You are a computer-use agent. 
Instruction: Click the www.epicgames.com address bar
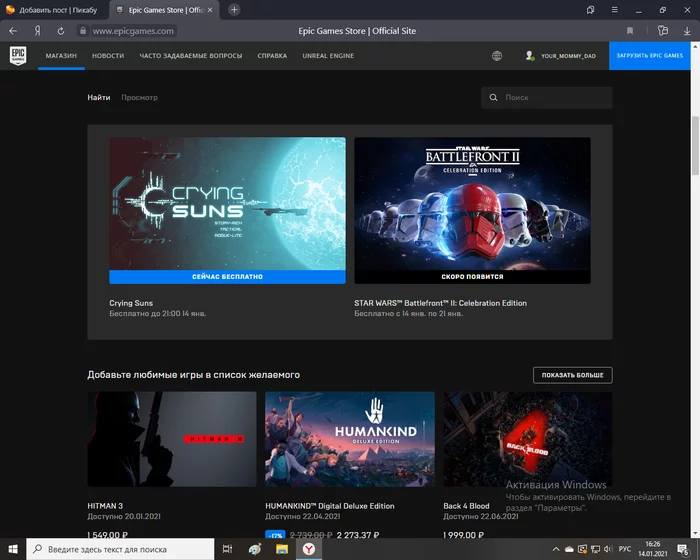point(133,31)
